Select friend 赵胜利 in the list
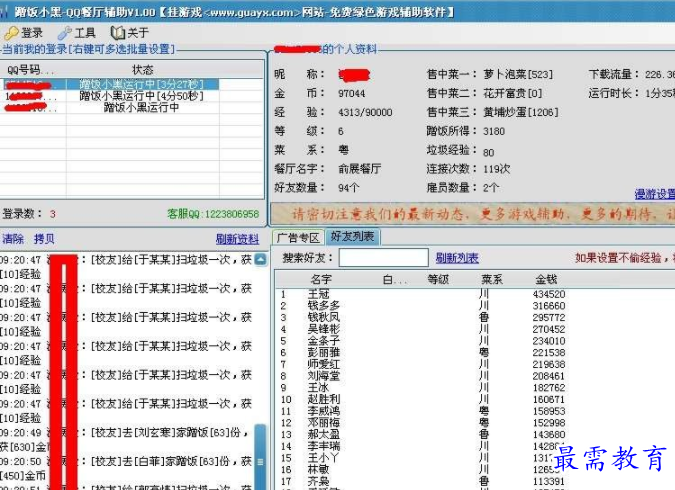Viewport: 675px width, 490px height. [324, 399]
